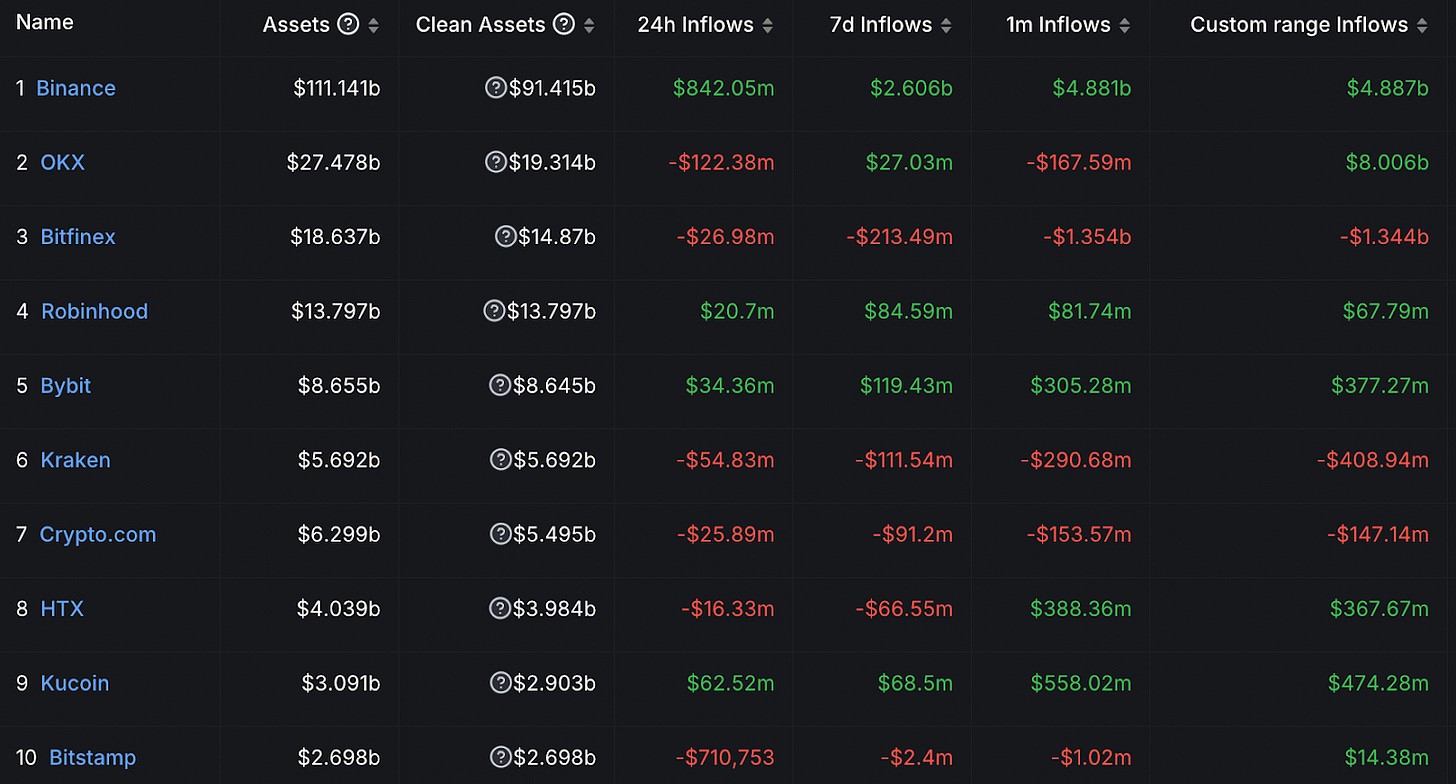
Task: Select Robinhood 1m inflow $81.74m
Action: tap(1090, 311)
